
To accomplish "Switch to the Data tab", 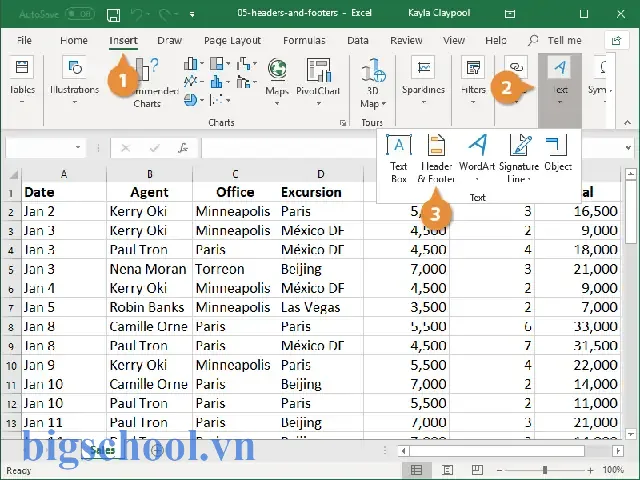I will 358,40.
